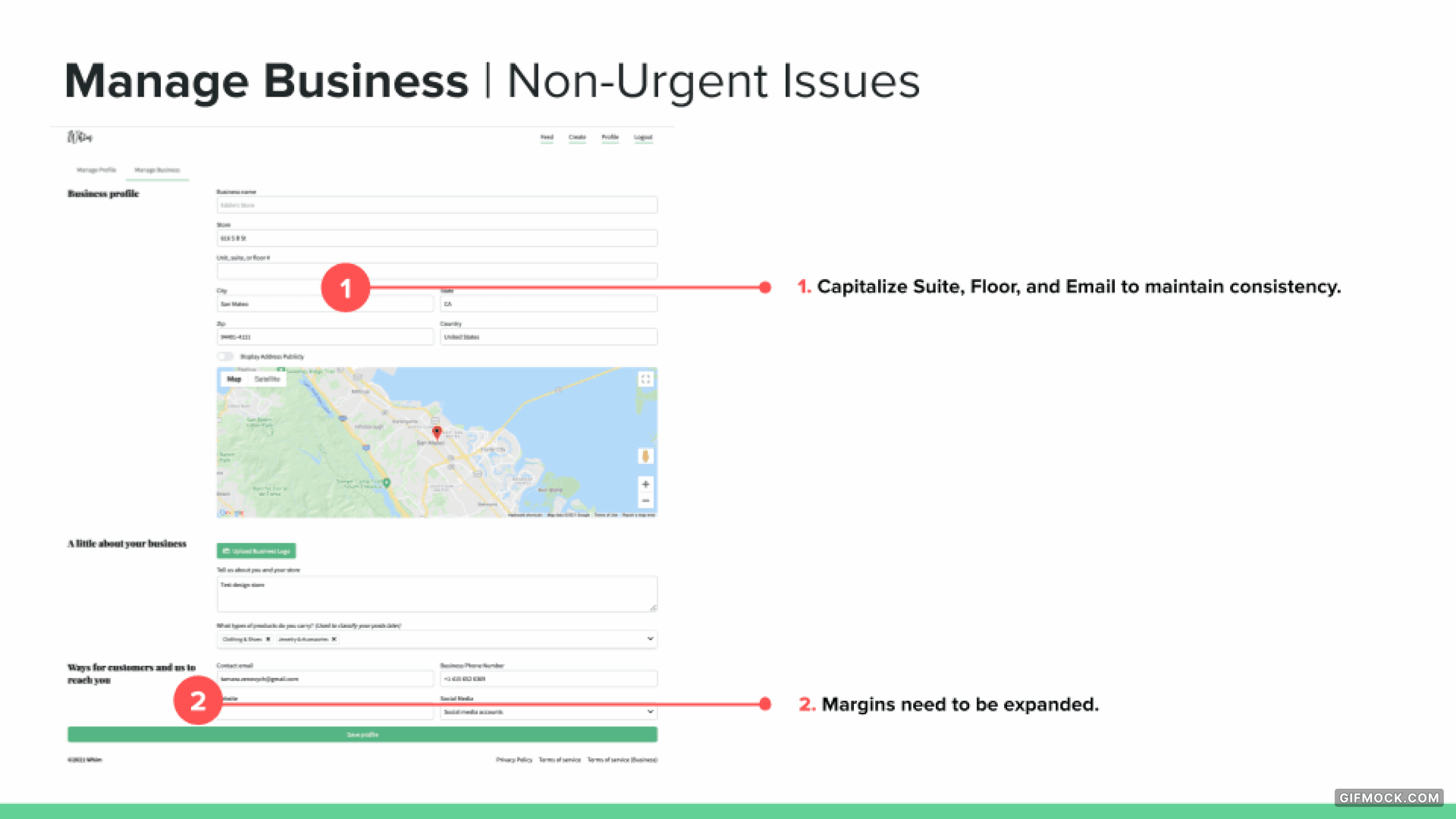Open the Privacy Policy footer link
This screenshot has height=819, width=1456.
click(x=514, y=760)
